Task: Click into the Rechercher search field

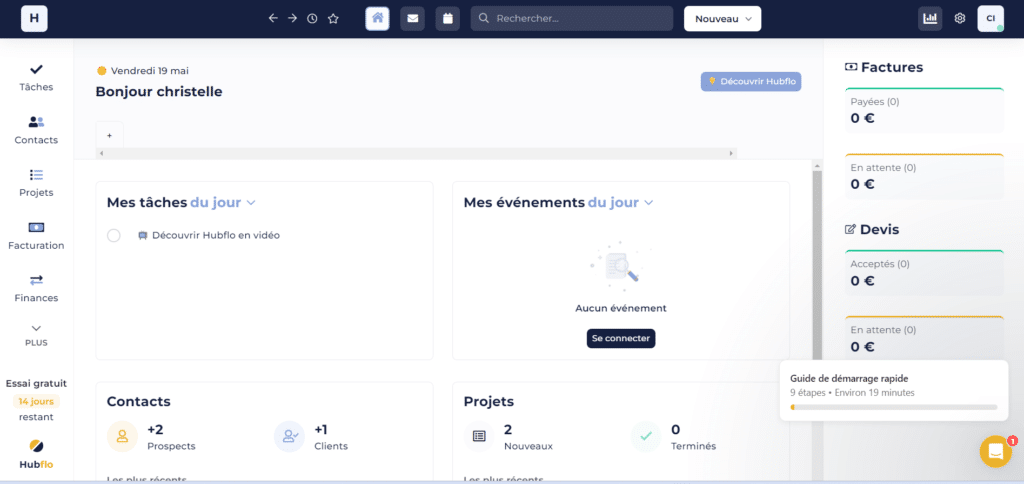Action: tap(571, 18)
